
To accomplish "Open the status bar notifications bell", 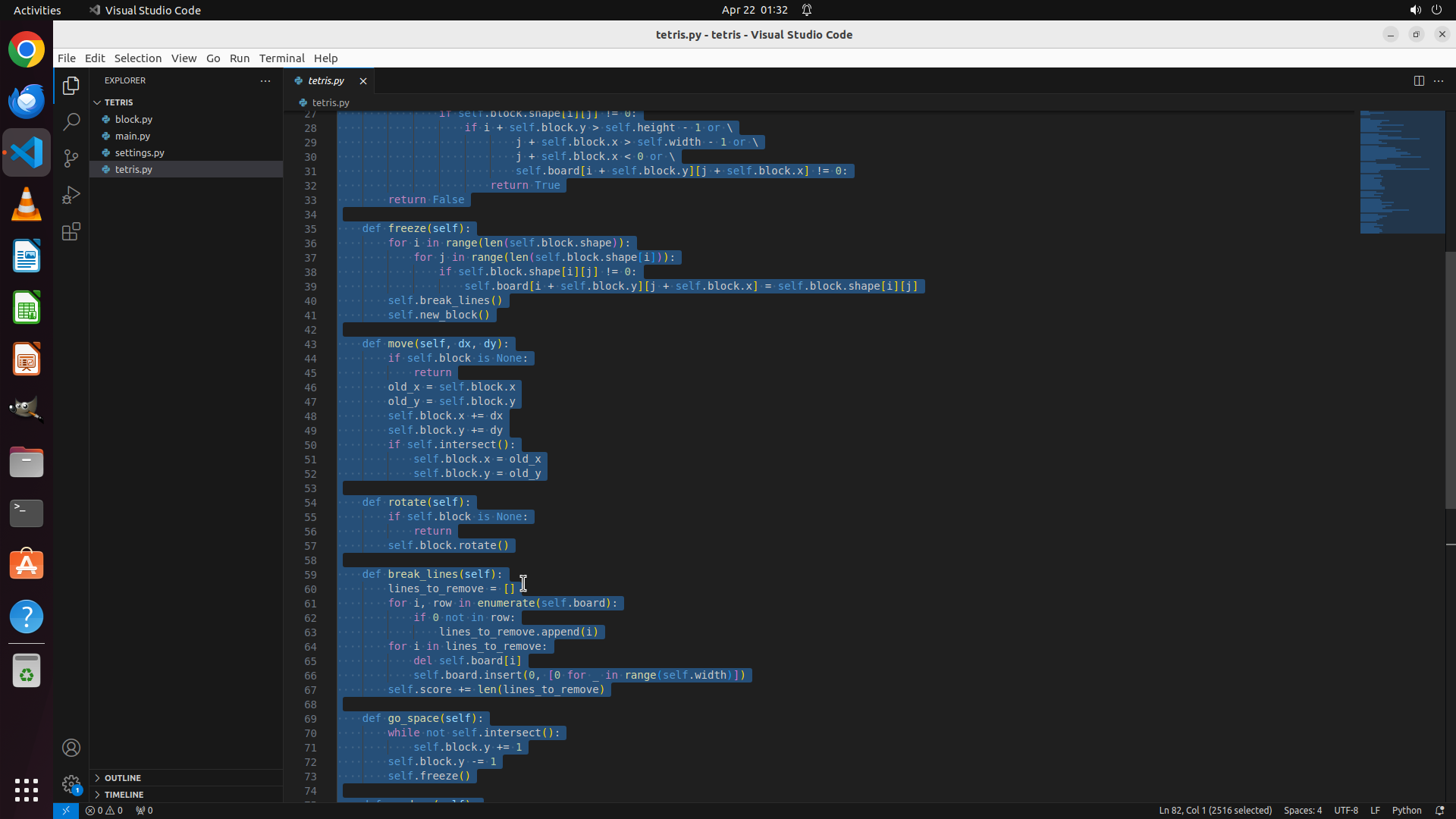I will point(1439,810).
